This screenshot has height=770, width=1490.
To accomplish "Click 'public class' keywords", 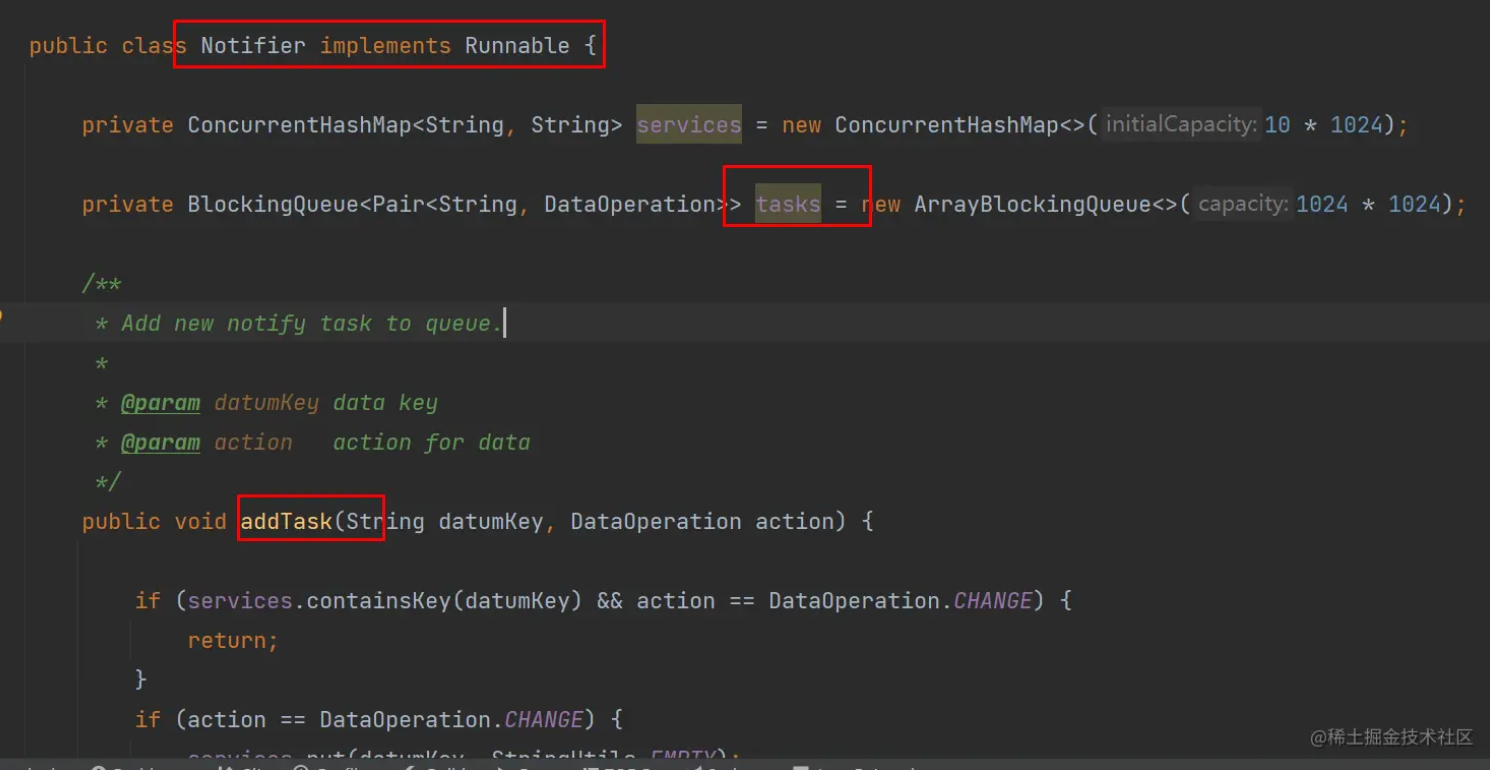I will click(108, 46).
